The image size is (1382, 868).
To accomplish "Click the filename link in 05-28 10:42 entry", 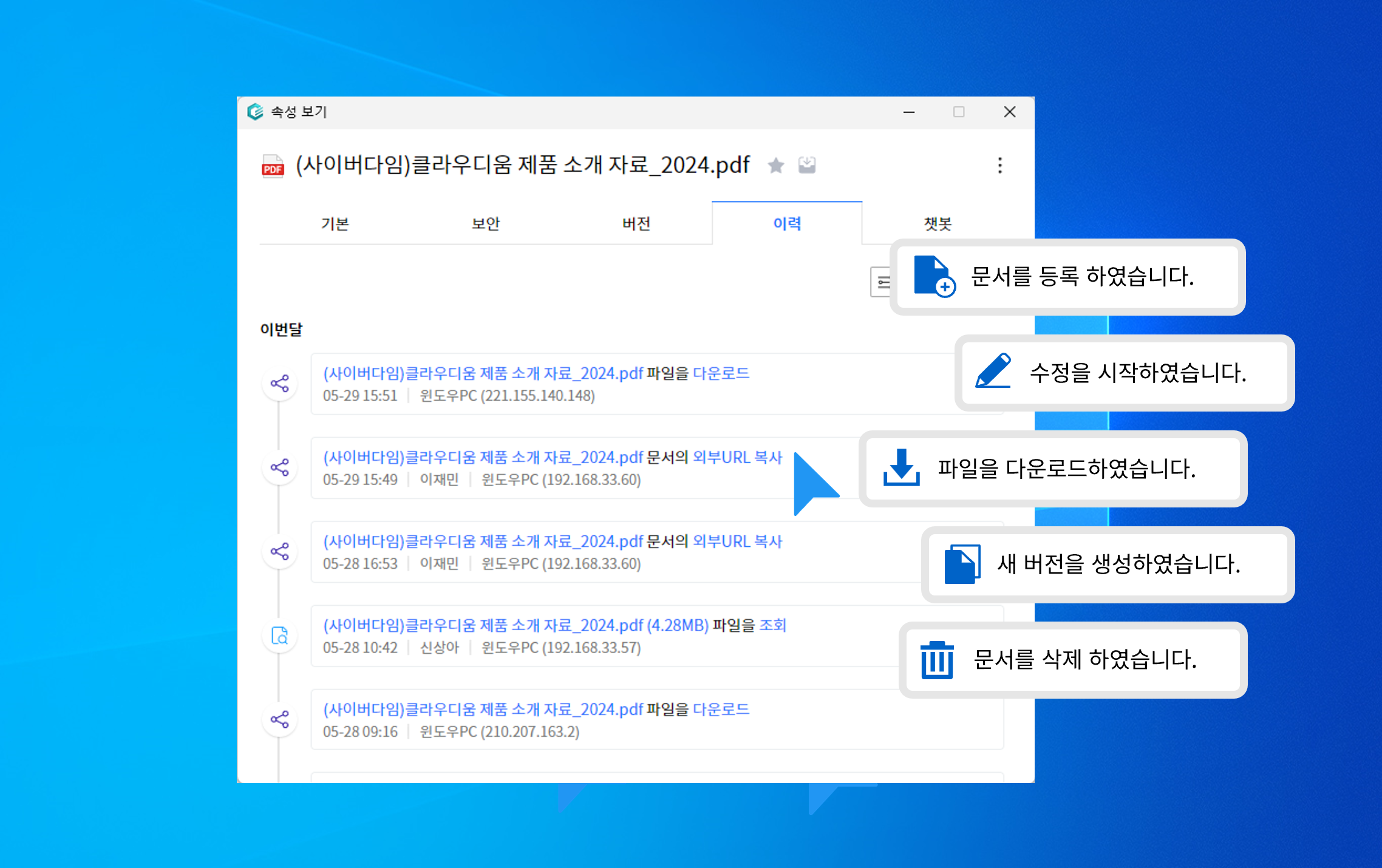I will tap(516, 625).
